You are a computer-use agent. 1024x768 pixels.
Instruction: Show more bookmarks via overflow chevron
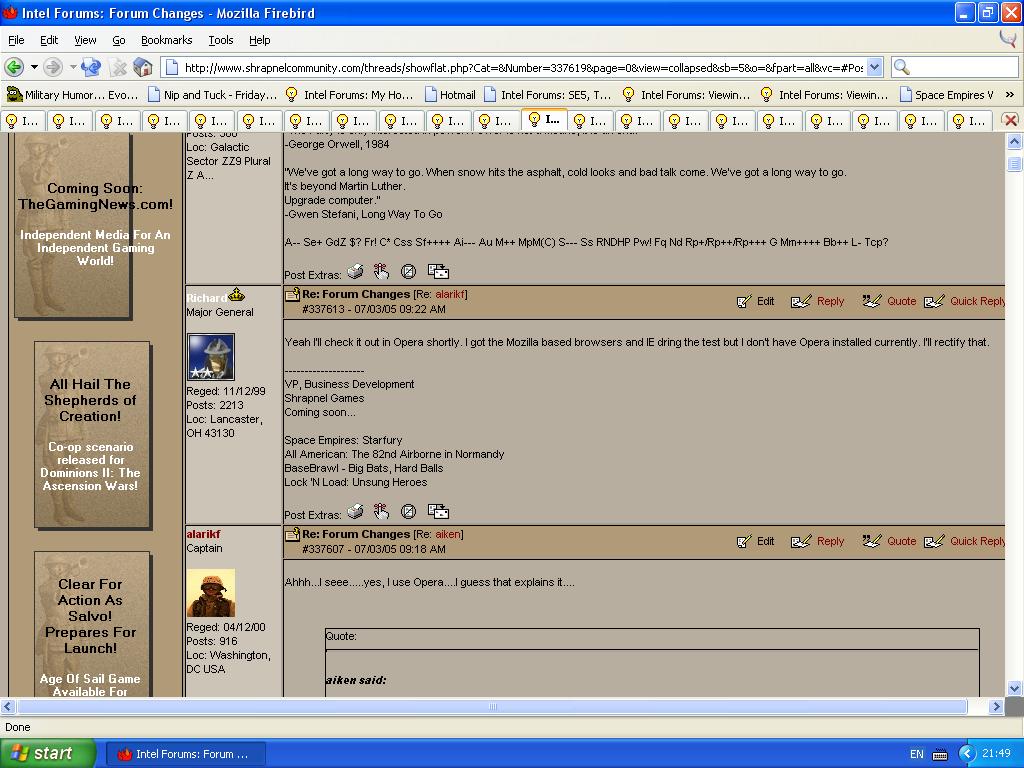point(1009,94)
